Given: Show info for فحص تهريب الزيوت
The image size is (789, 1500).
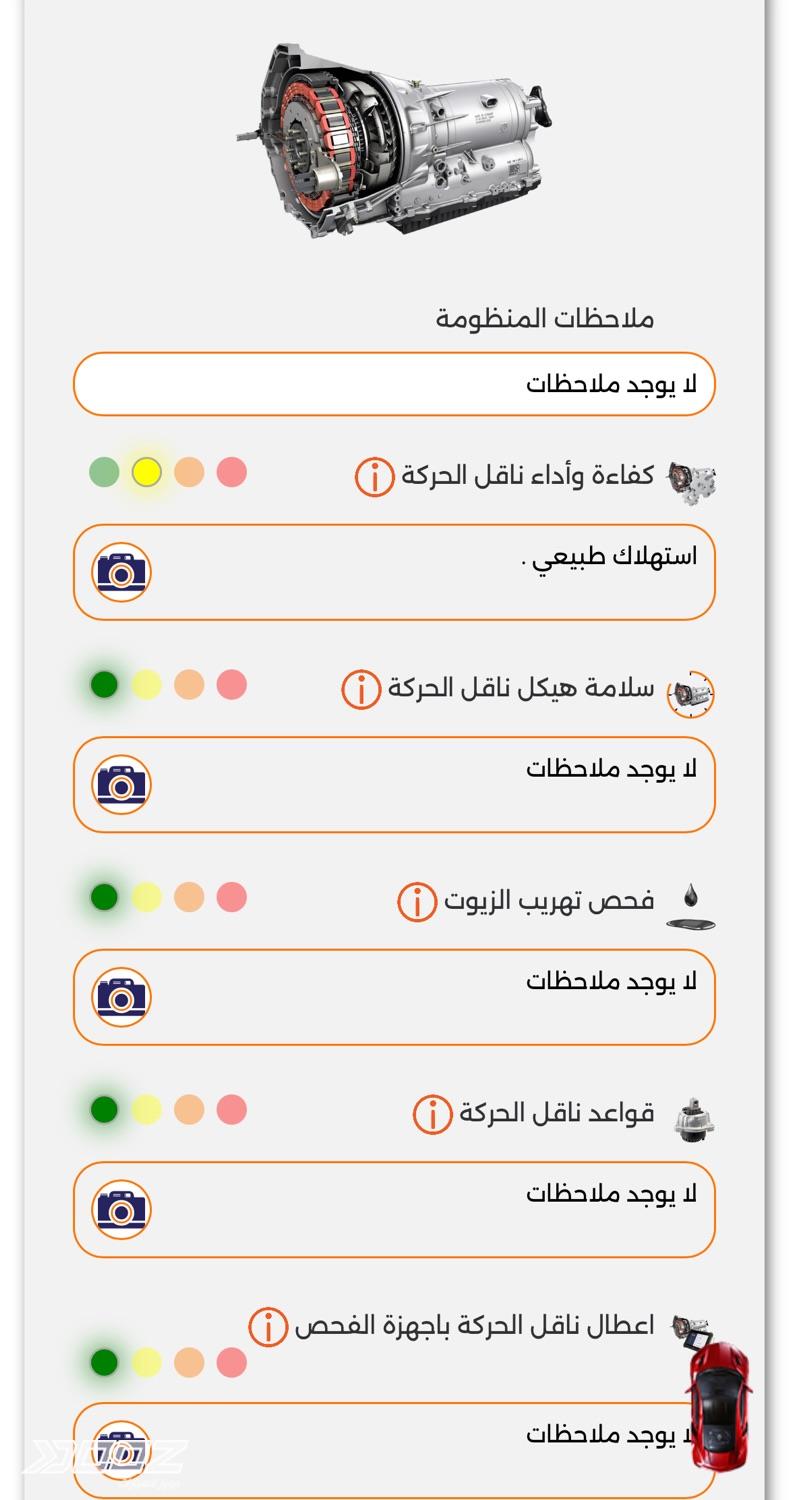Looking at the screenshot, I should (417, 902).
